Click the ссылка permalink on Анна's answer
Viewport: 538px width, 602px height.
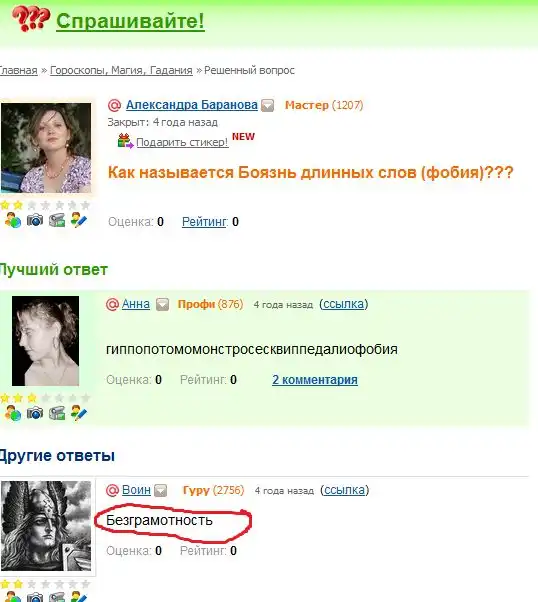tap(344, 304)
